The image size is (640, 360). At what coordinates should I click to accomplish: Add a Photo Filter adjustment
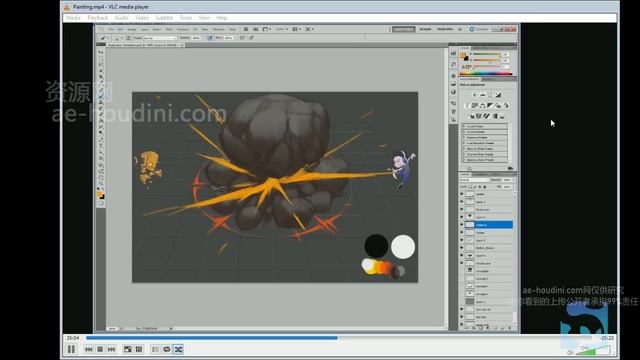click(x=498, y=105)
